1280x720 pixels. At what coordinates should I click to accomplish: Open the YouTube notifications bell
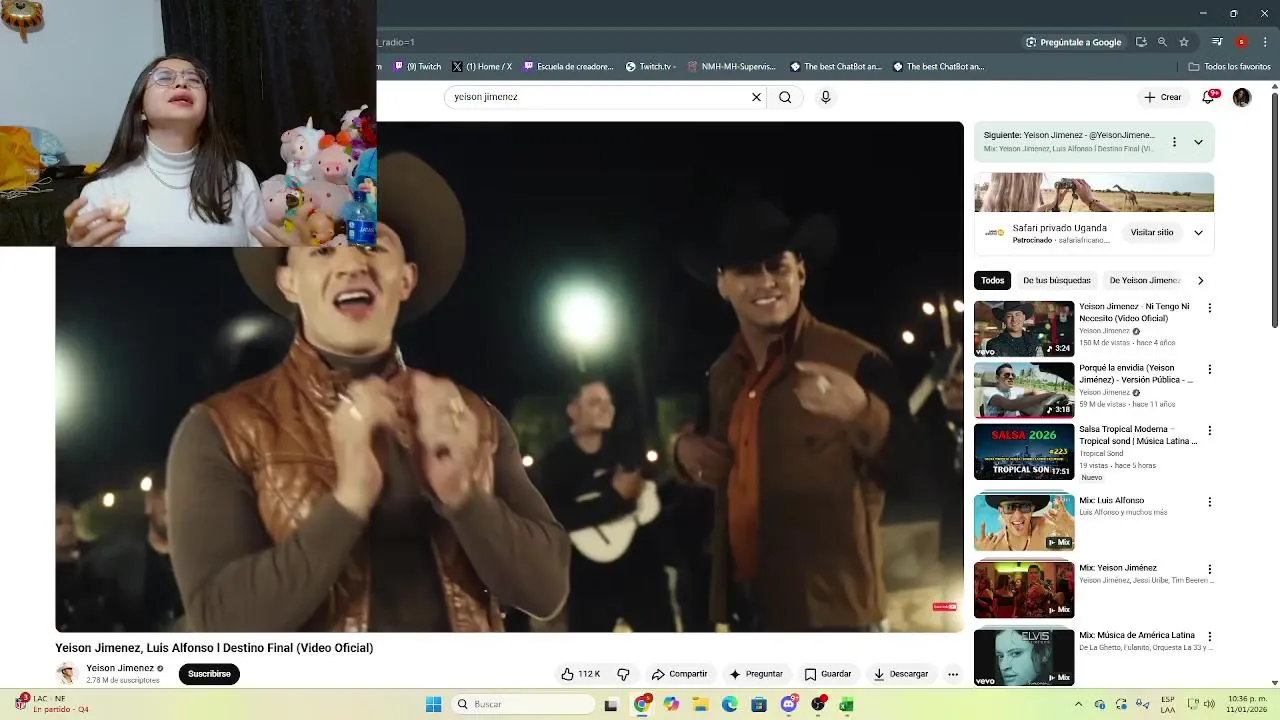(x=1209, y=97)
